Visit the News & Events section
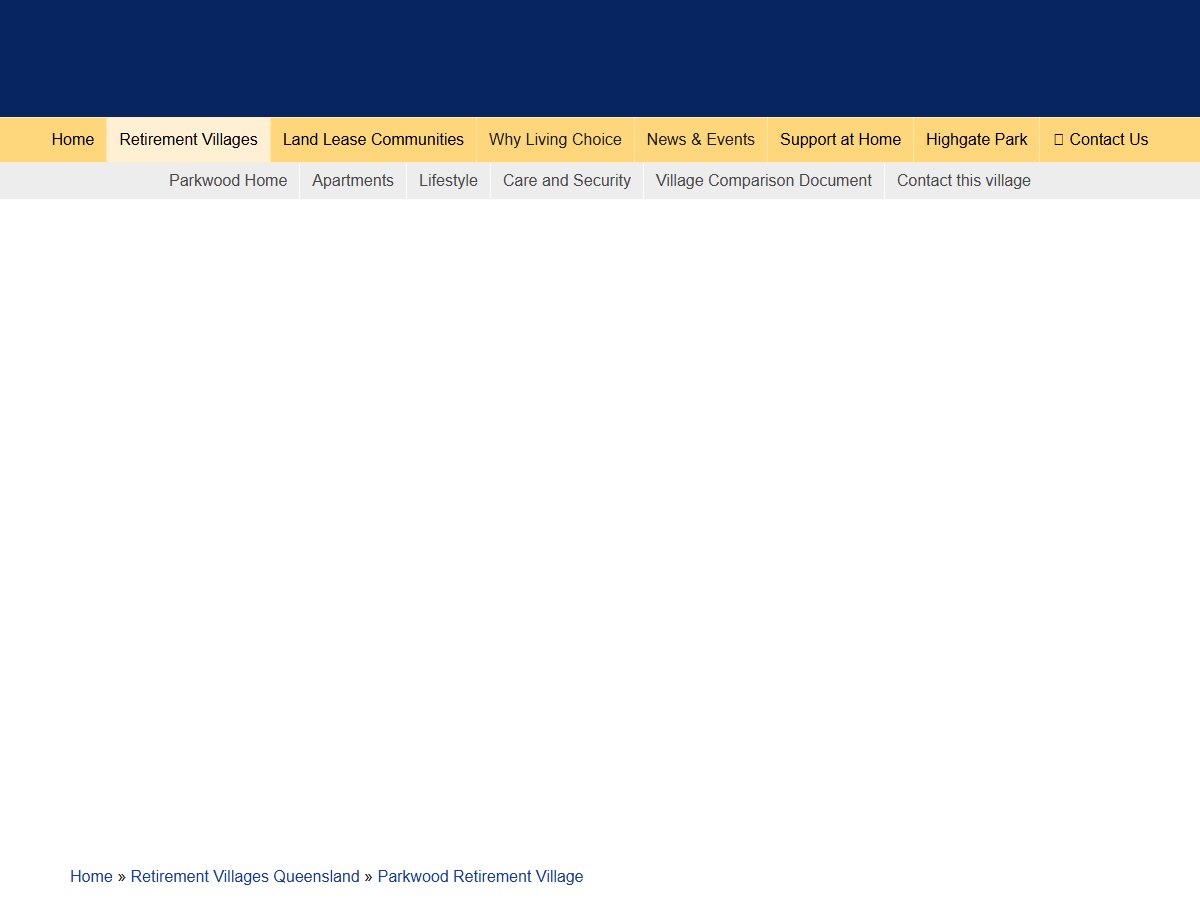The image size is (1200, 900). coord(701,140)
